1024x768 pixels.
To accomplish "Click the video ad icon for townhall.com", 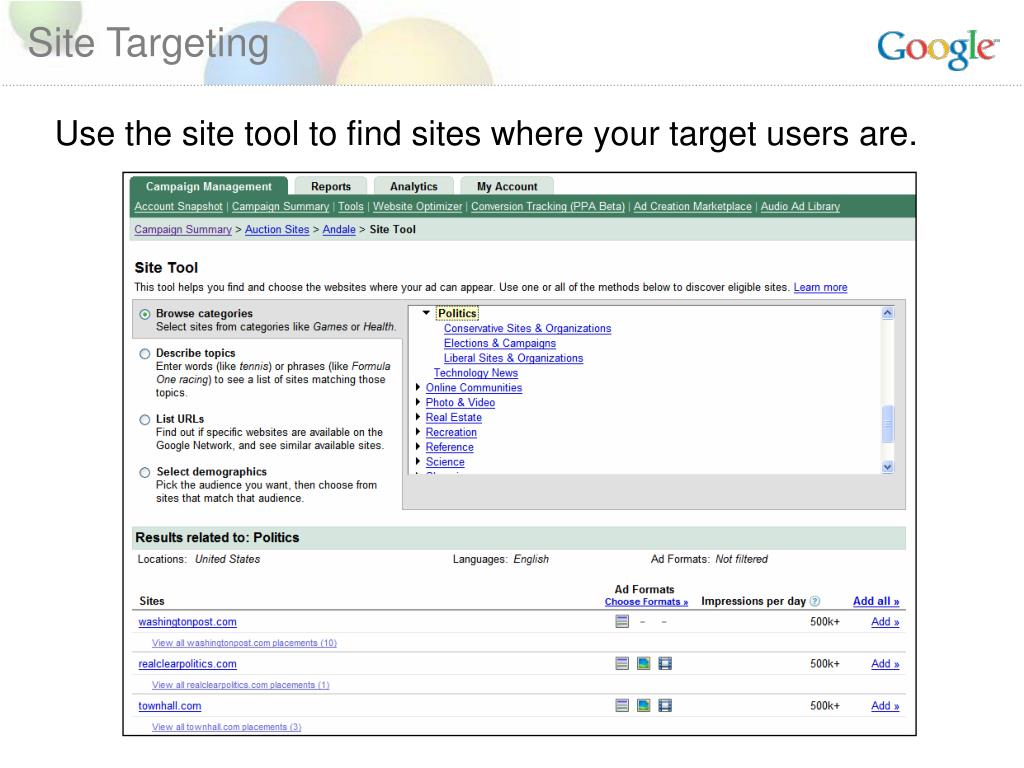I will click(665, 705).
